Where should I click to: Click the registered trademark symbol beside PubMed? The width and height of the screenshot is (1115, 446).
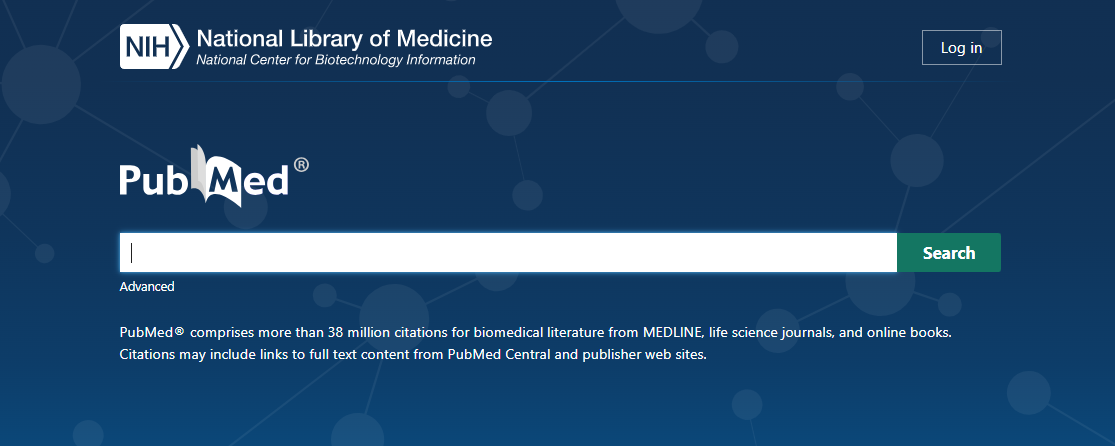pos(301,165)
